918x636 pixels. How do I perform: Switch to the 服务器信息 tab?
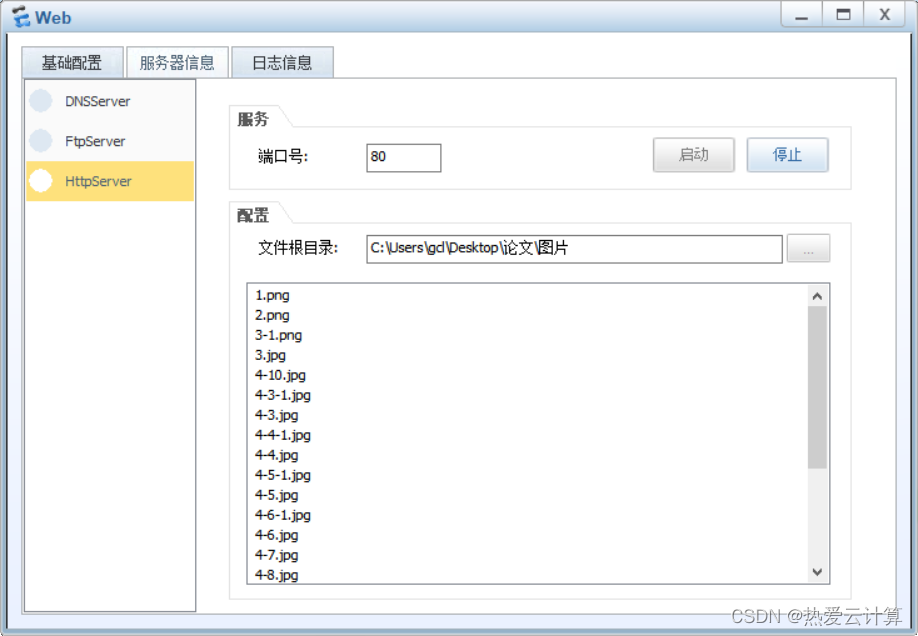(x=177, y=62)
